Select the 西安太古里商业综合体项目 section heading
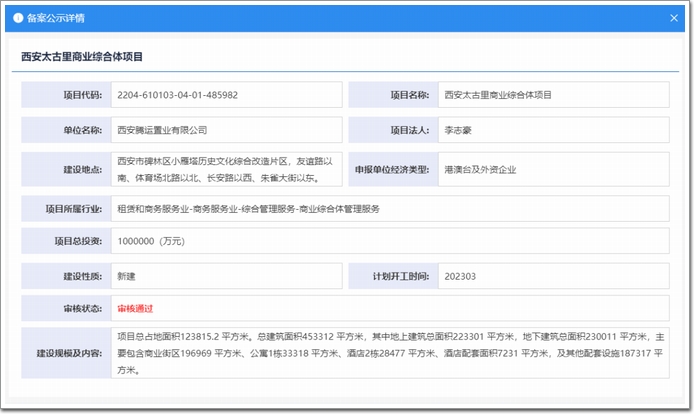The width and height of the screenshot is (694, 414). [x=82, y=57]
